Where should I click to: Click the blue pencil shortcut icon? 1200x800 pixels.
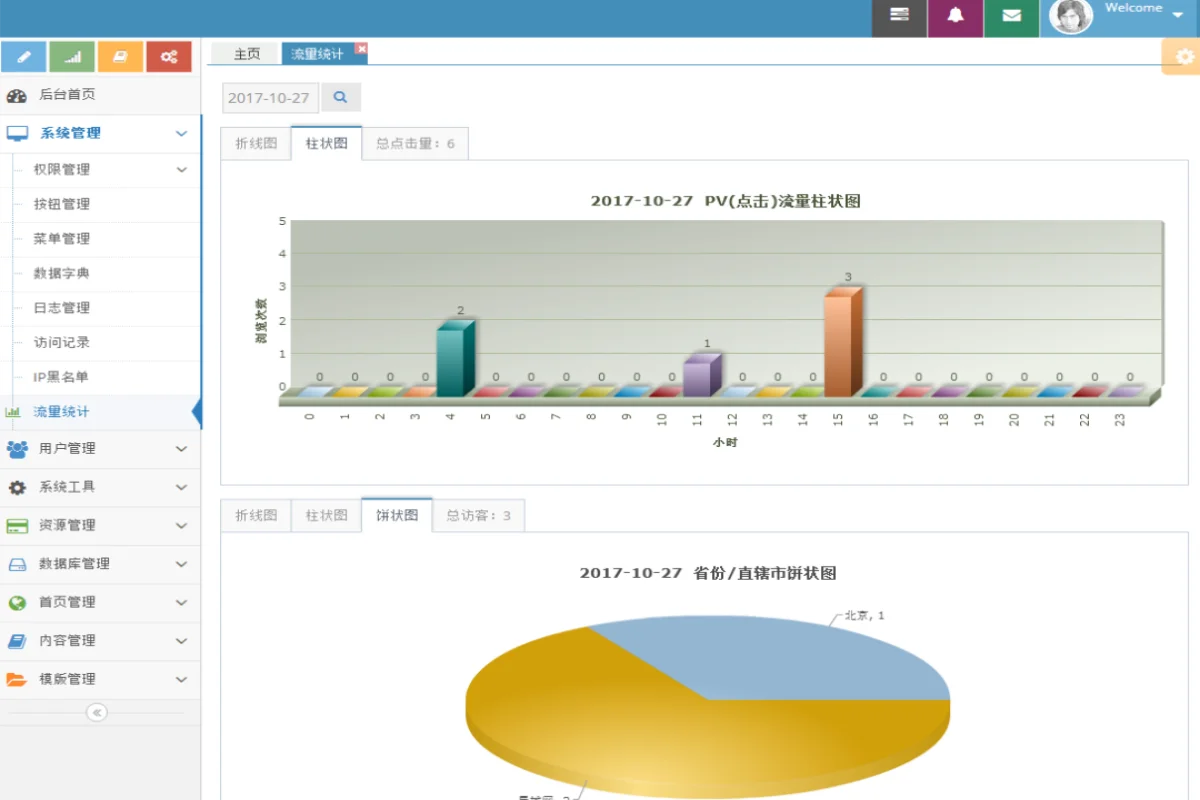[x=24, y=57]
